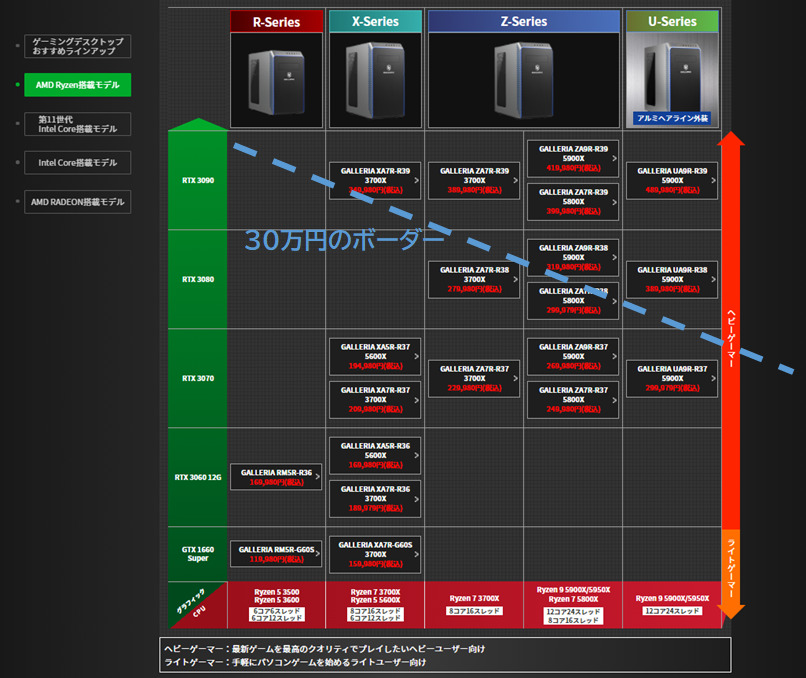Click the RTX 3060 12G row label
Viewport: 806px width, 678px height.
click(x=198, y=477)
